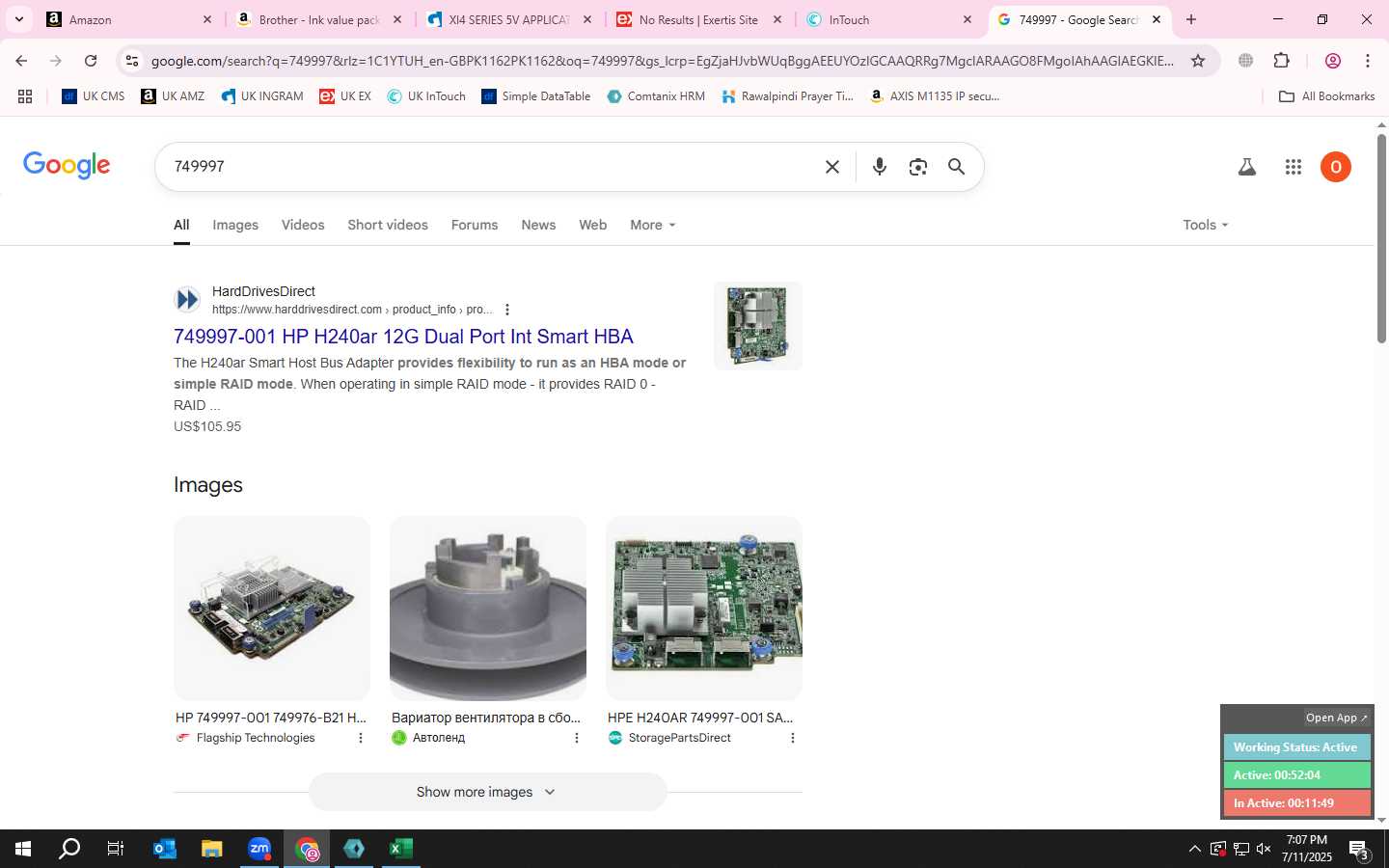Viewport: 1389px width, 868px height.
Task: Expand the Tools dropdown
Action: point(1206,225)
